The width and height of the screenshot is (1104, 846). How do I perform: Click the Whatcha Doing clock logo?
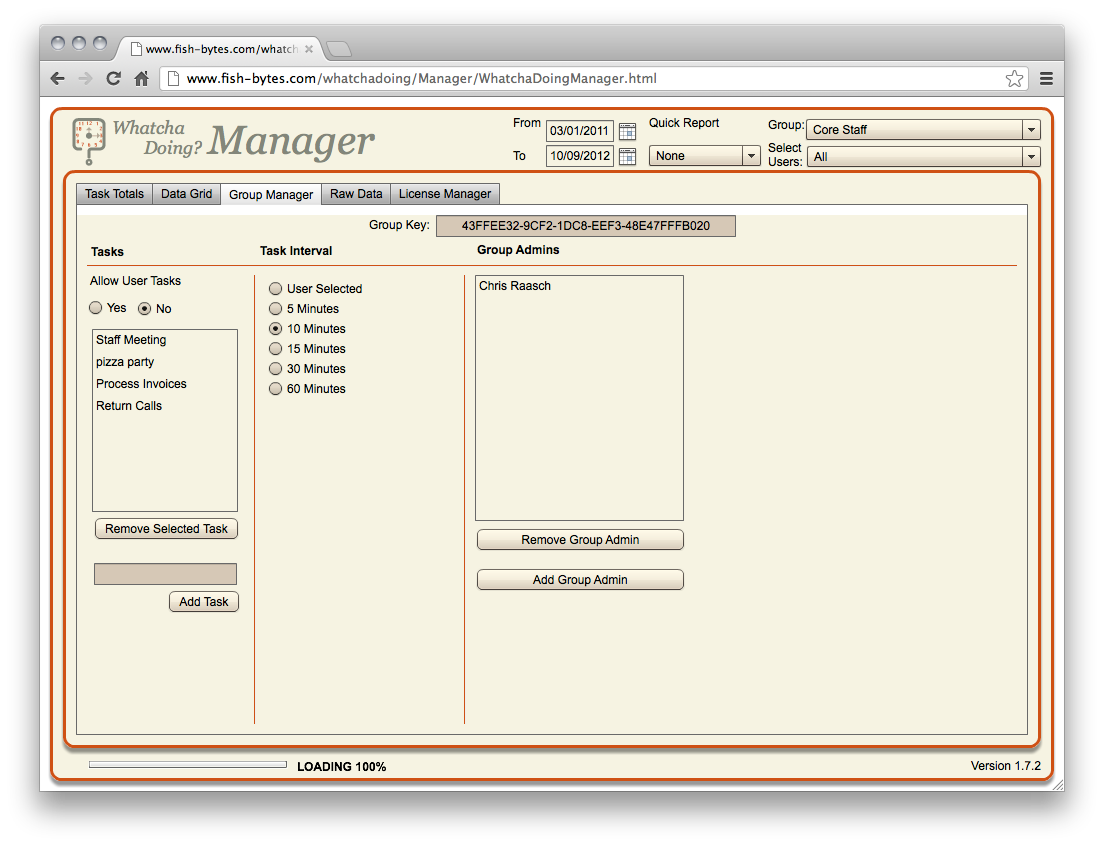point(88,139)
